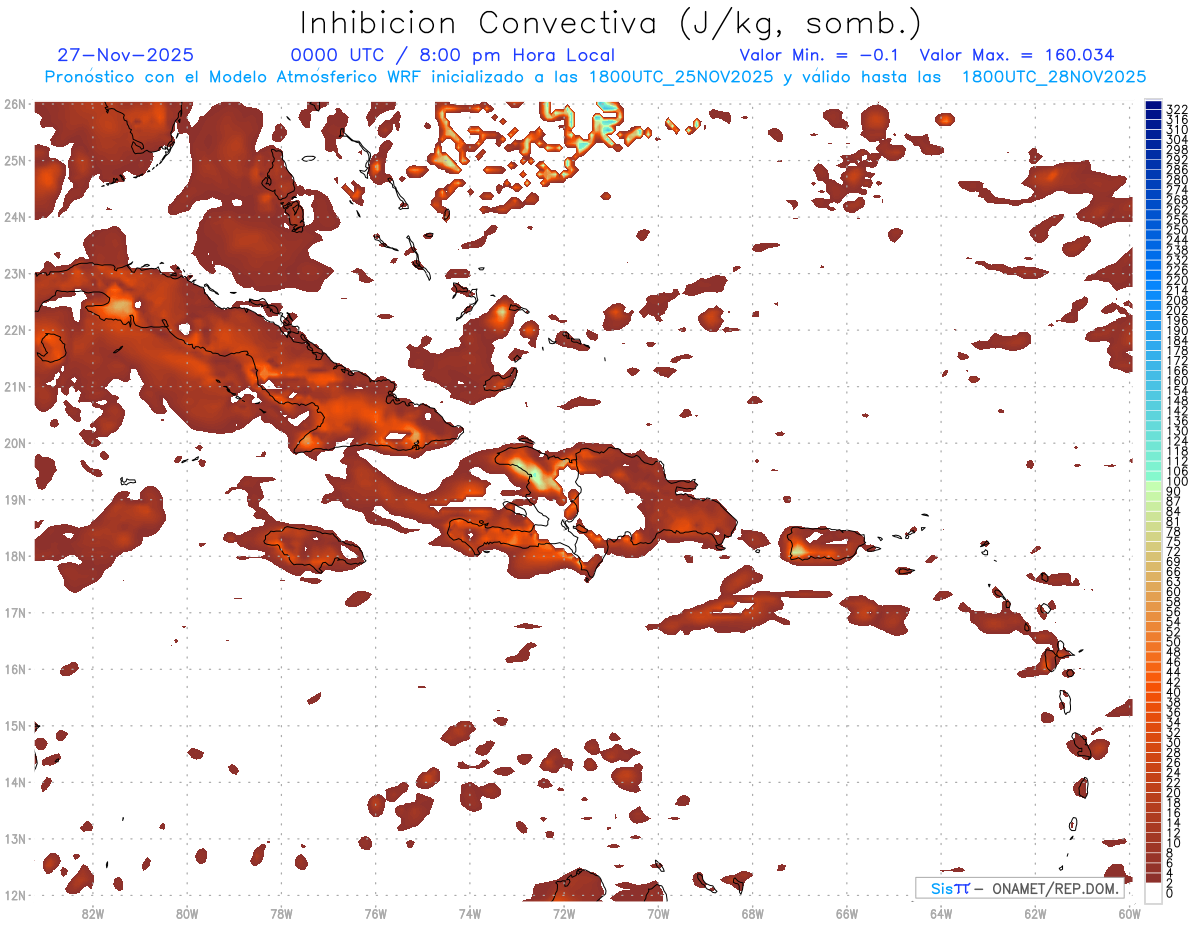Click the 66W longitude label
1200x927 pixels.
click(x=847, y=913)
